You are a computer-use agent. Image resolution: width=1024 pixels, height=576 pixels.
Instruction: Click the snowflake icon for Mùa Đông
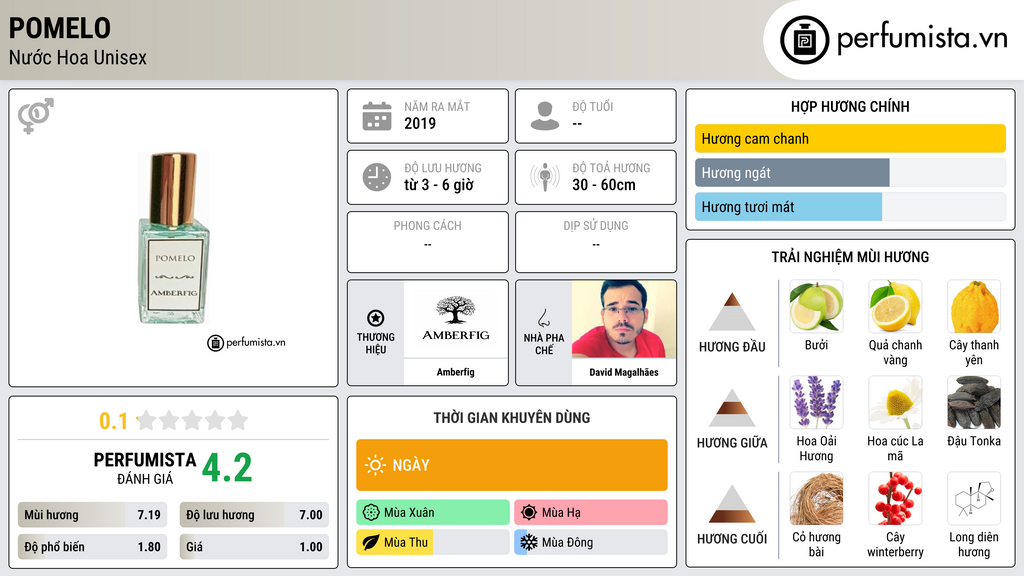529,542
